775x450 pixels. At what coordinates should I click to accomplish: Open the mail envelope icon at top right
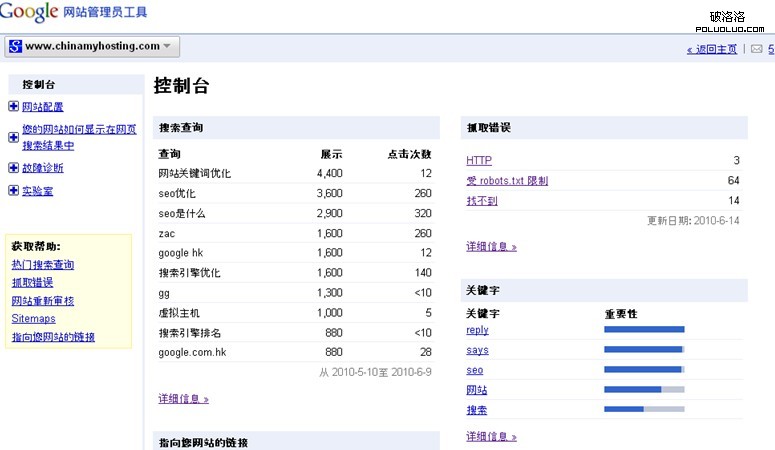click(757, 49)
